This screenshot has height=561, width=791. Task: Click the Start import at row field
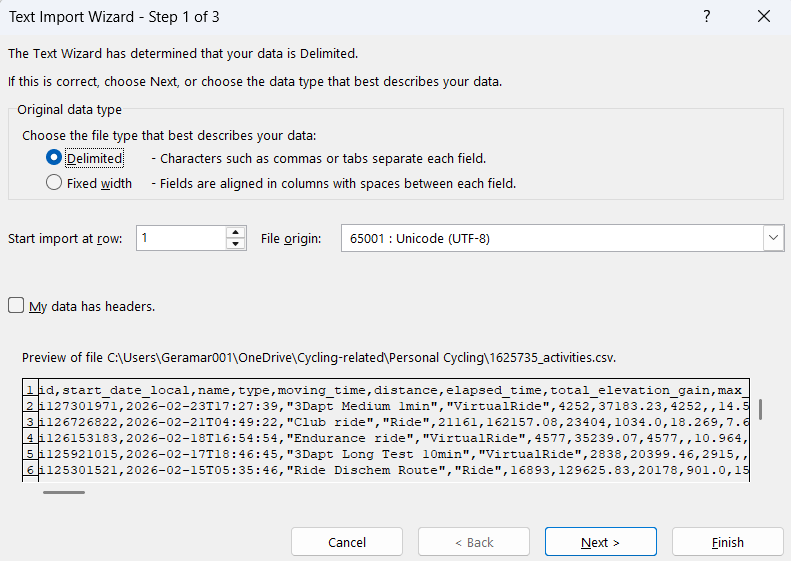point(181,238)
